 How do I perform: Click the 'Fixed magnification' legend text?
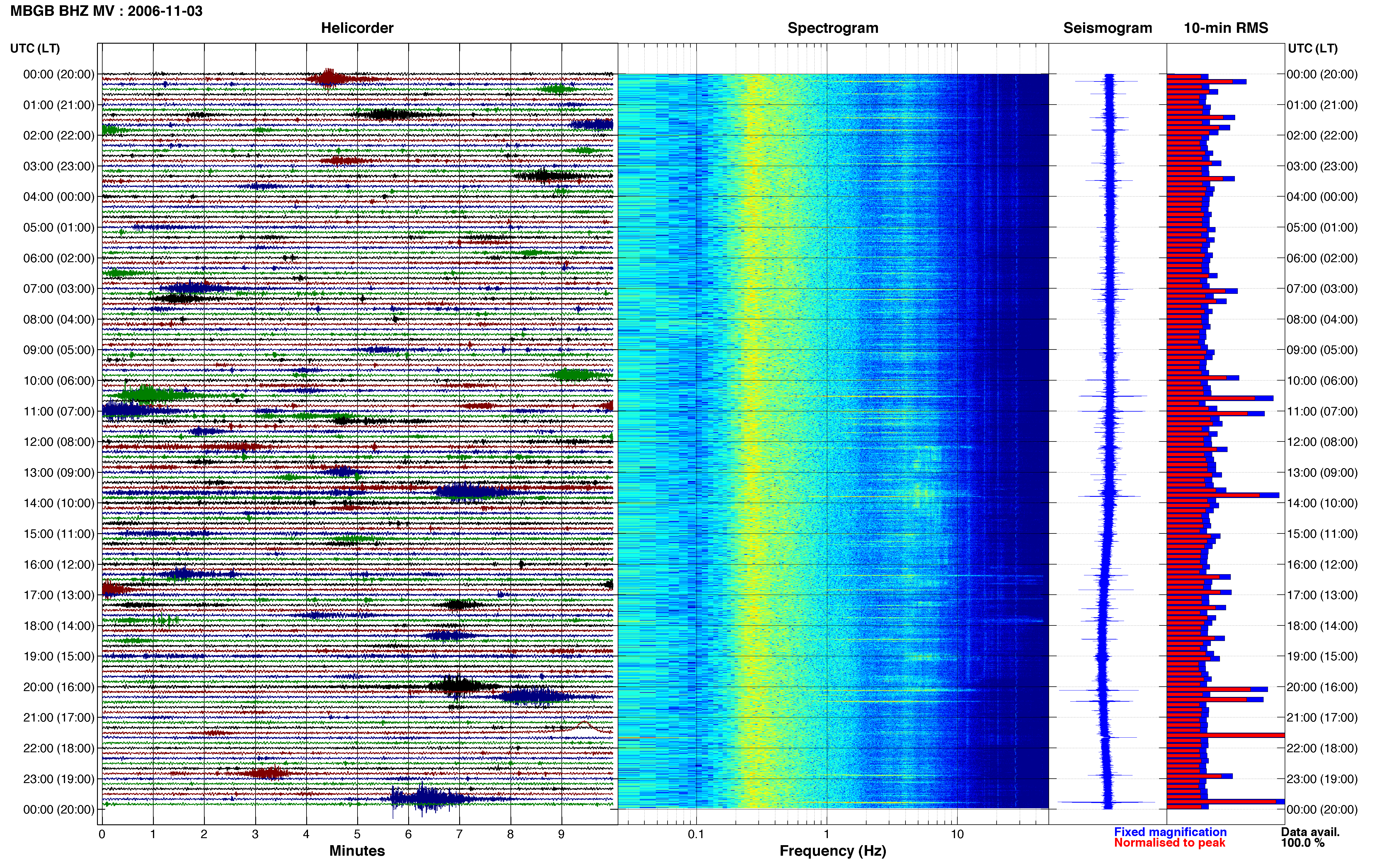coord(1170,832)
